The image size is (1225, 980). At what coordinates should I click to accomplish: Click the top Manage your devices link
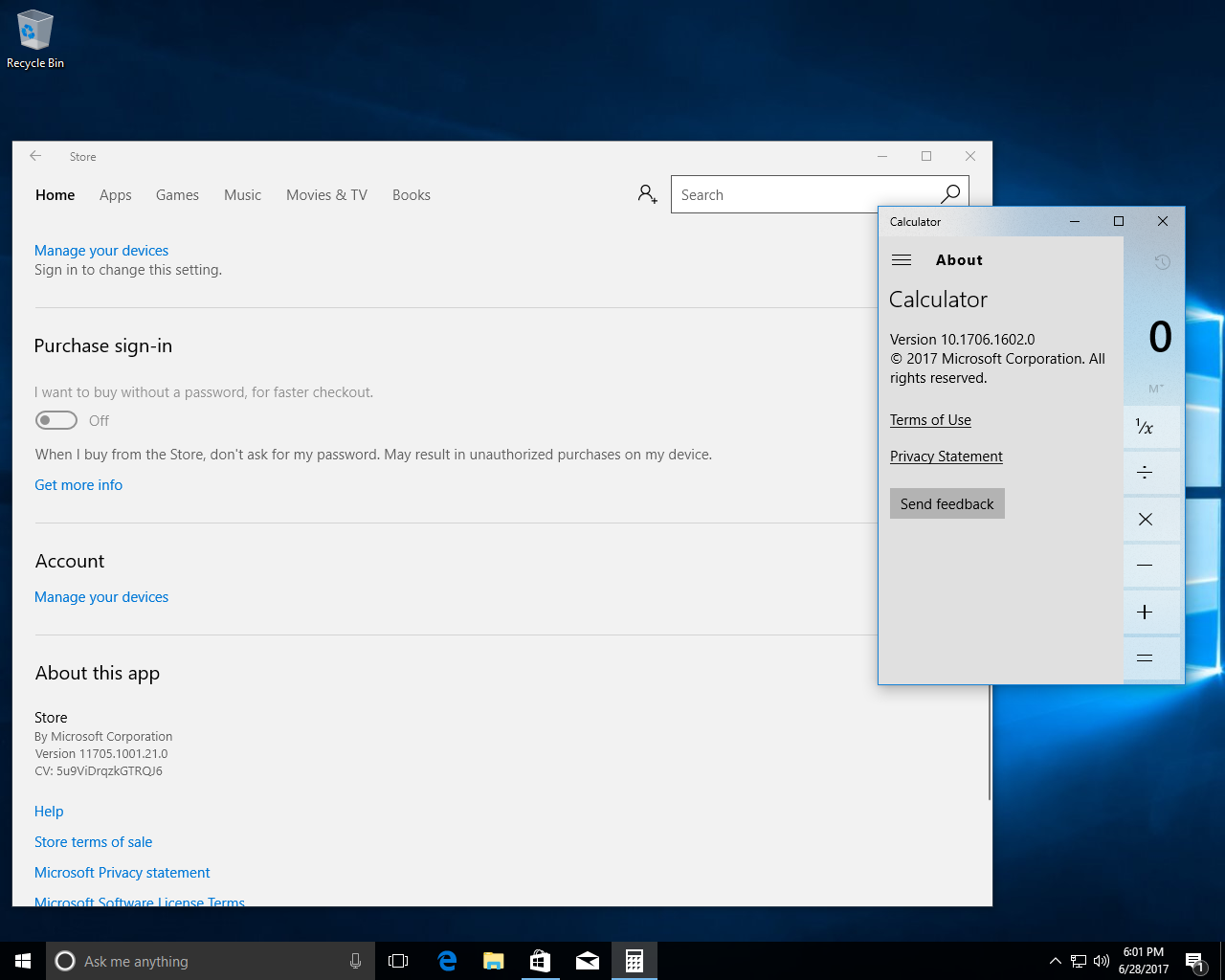coord(101,250)
